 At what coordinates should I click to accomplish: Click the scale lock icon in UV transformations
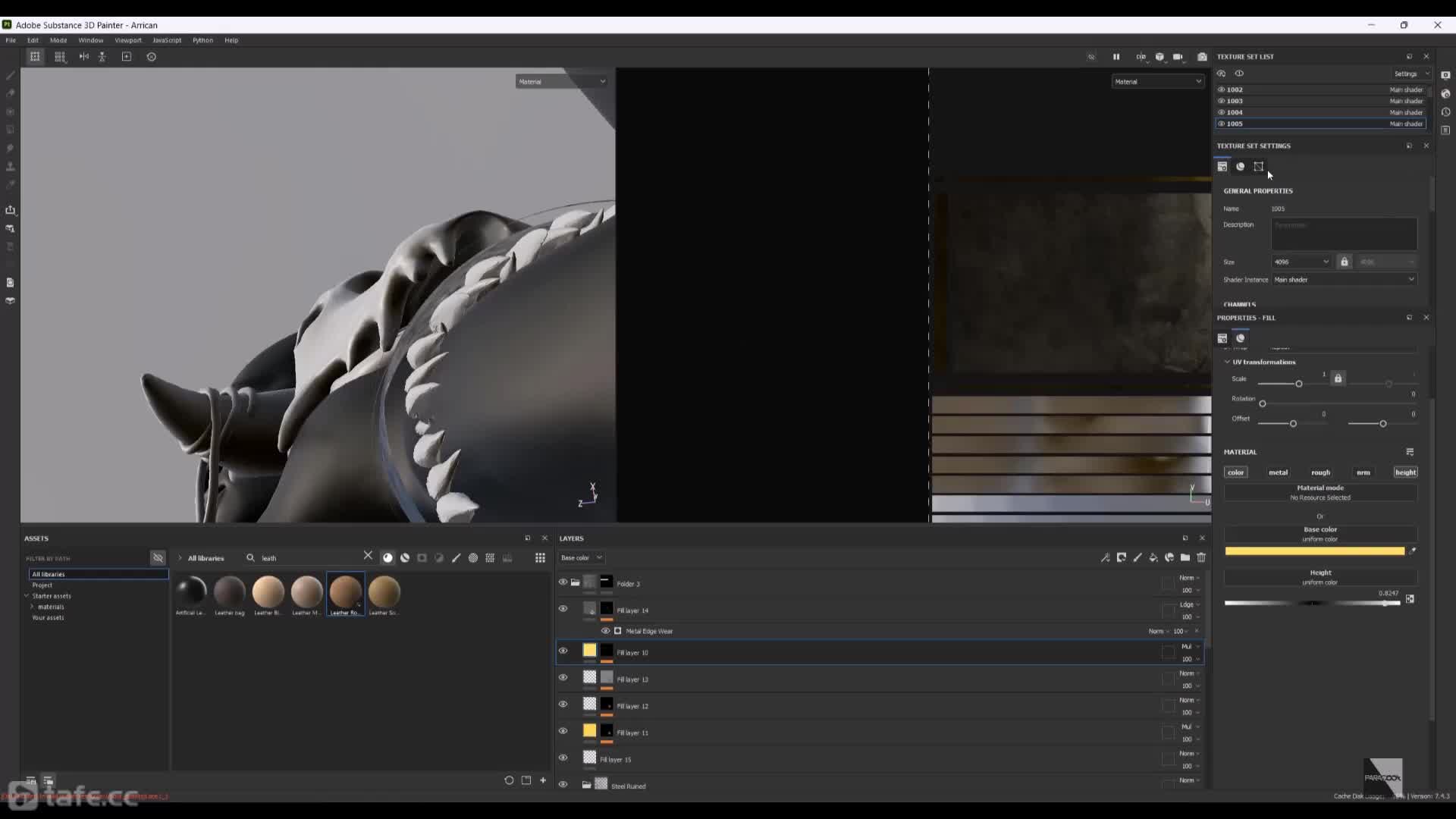1338,378
